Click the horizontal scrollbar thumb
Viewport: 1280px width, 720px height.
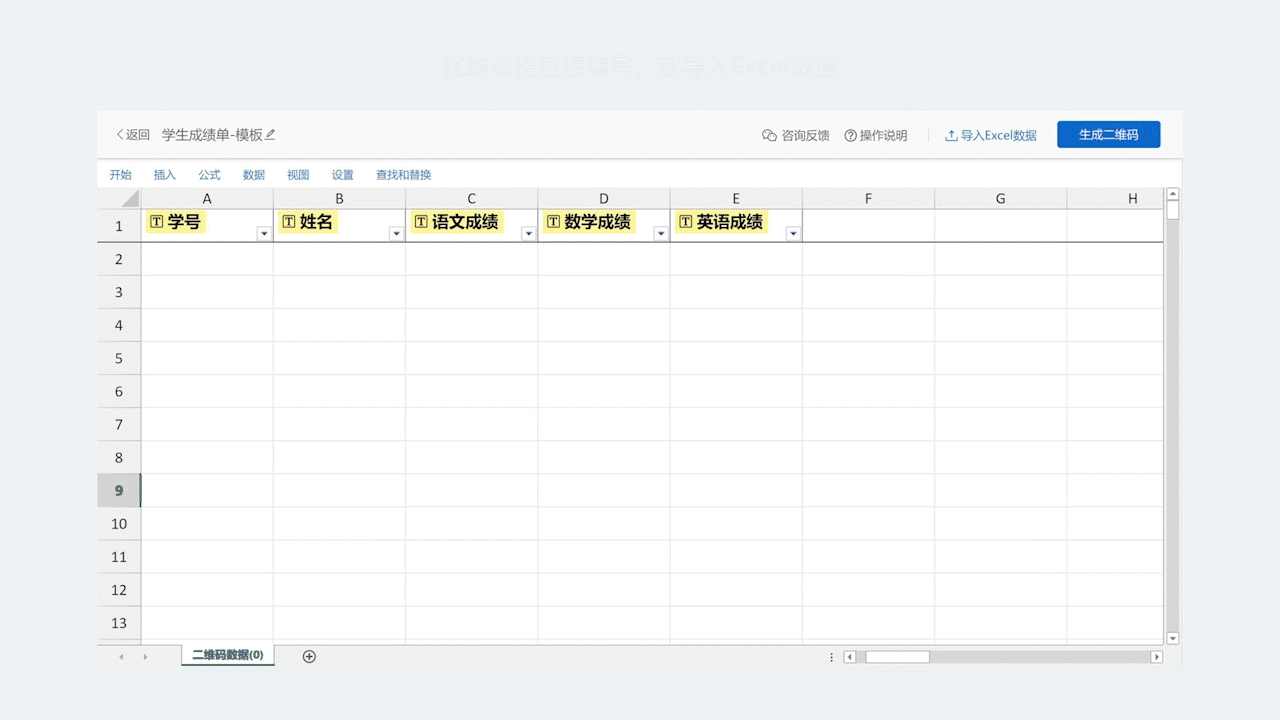pos(897,657)
